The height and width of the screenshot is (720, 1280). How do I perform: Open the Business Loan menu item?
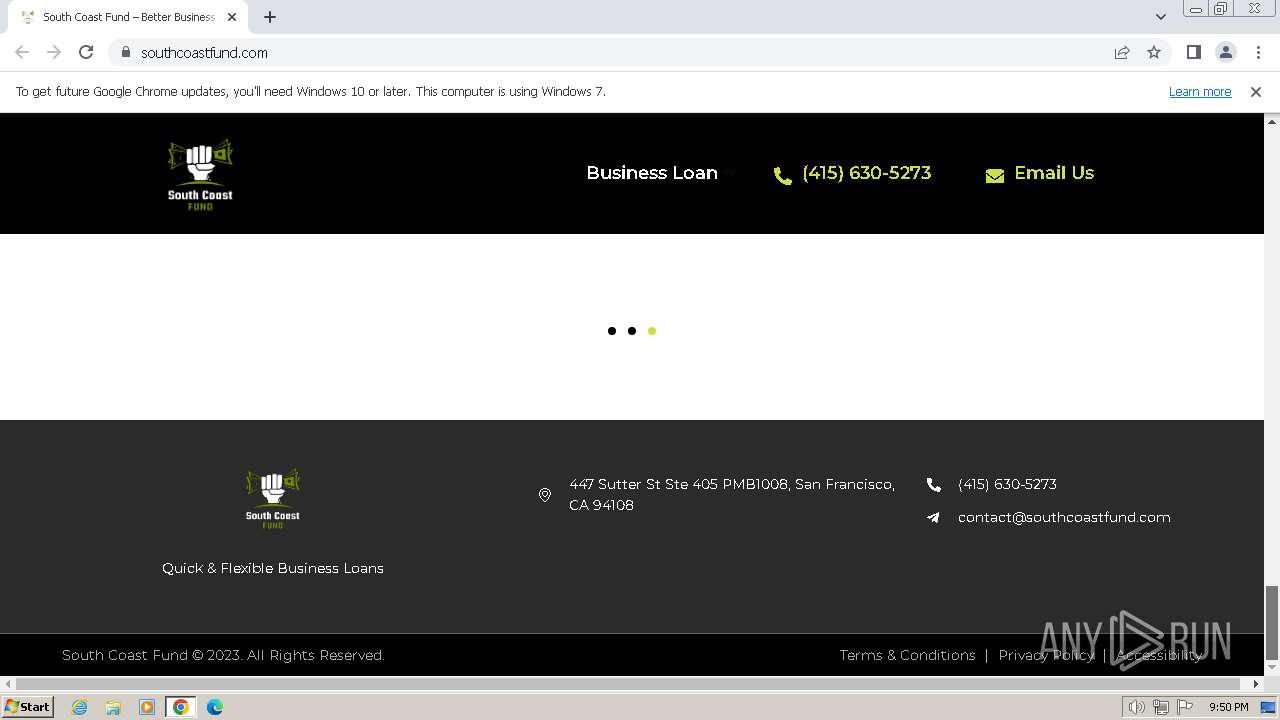tap(652, 173)
